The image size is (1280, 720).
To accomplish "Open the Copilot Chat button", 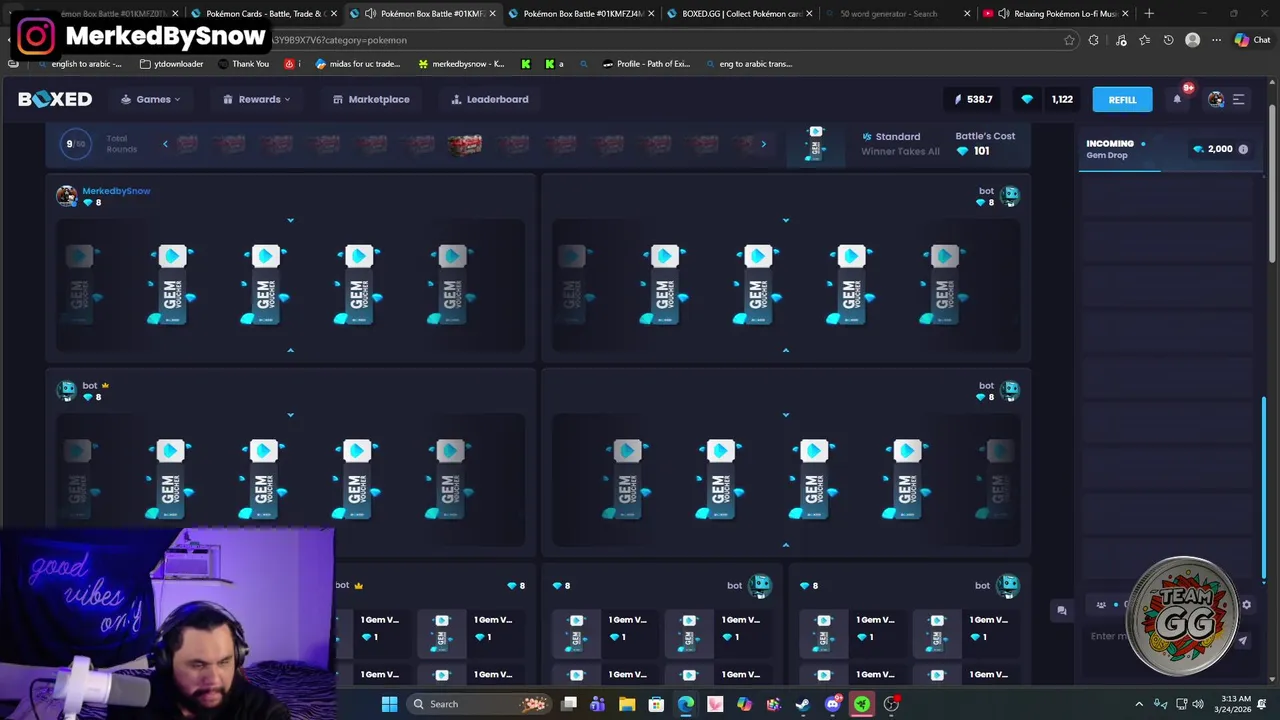I will click(x=1251, y=40).
